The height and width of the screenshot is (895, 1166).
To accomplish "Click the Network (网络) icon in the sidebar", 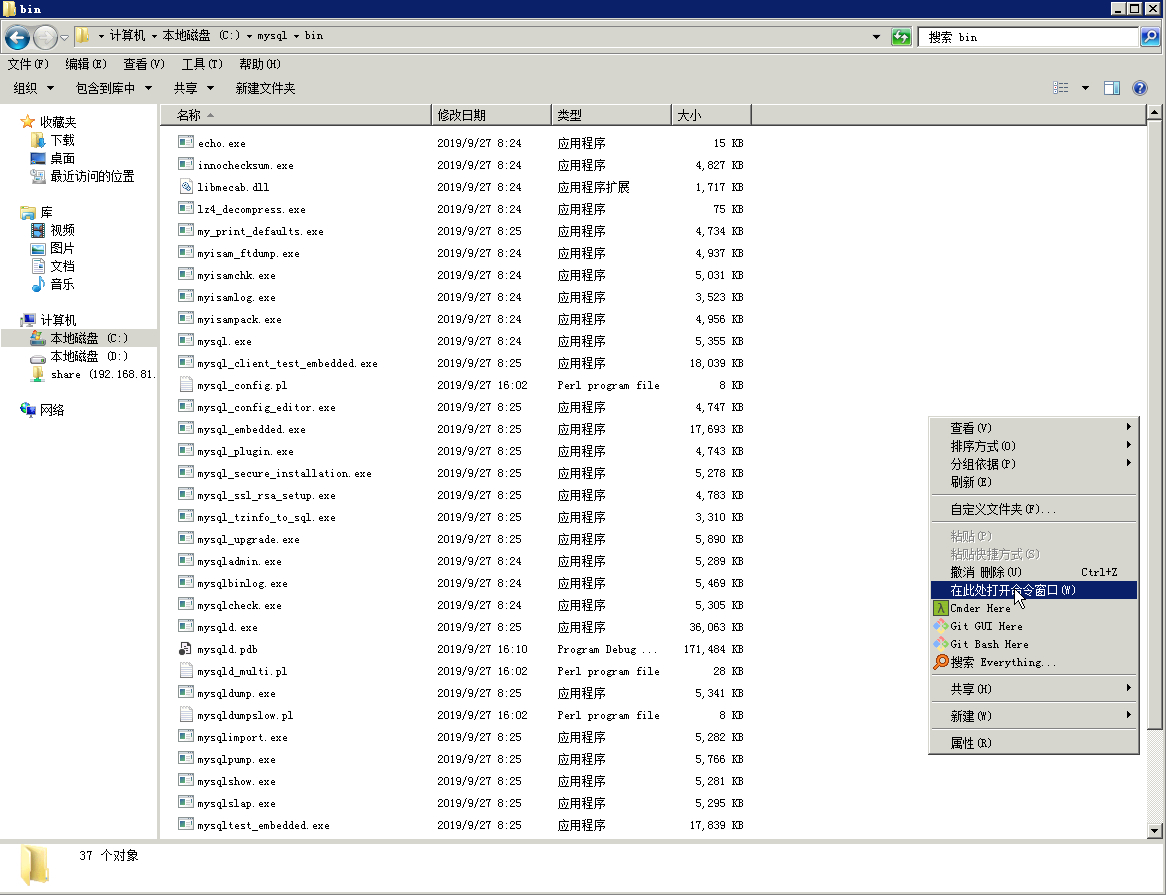I will point(28,410).
